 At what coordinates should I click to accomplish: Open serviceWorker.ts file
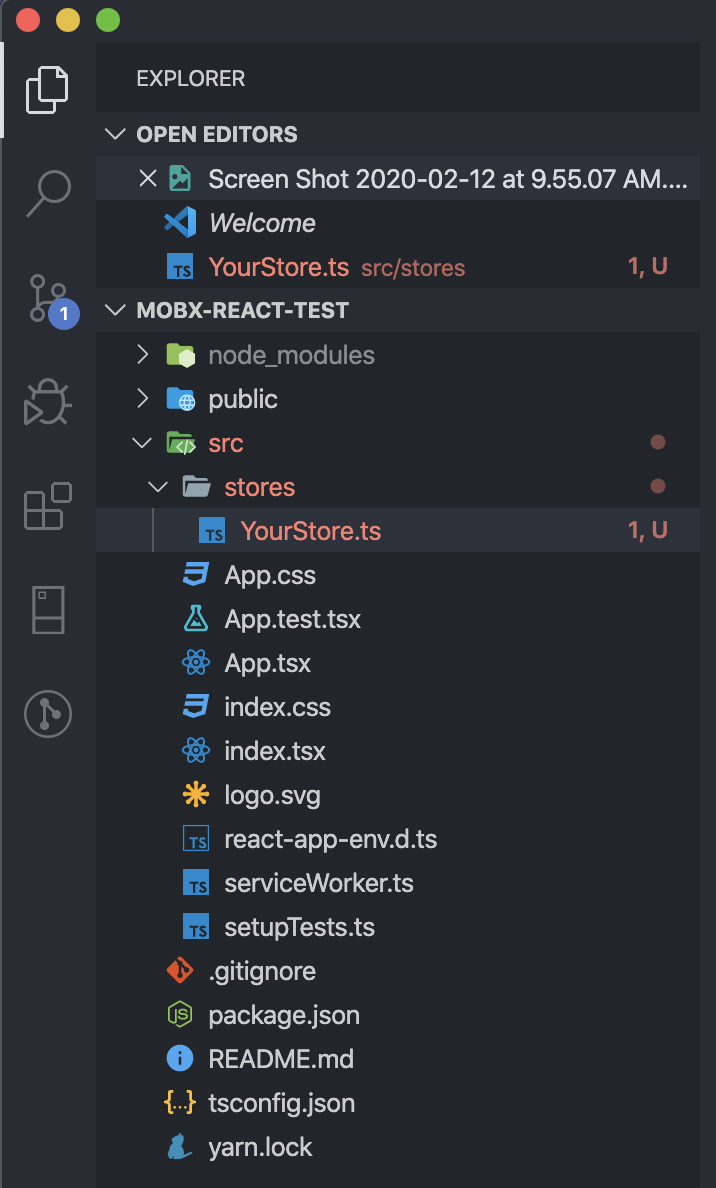tap(398, 883)
